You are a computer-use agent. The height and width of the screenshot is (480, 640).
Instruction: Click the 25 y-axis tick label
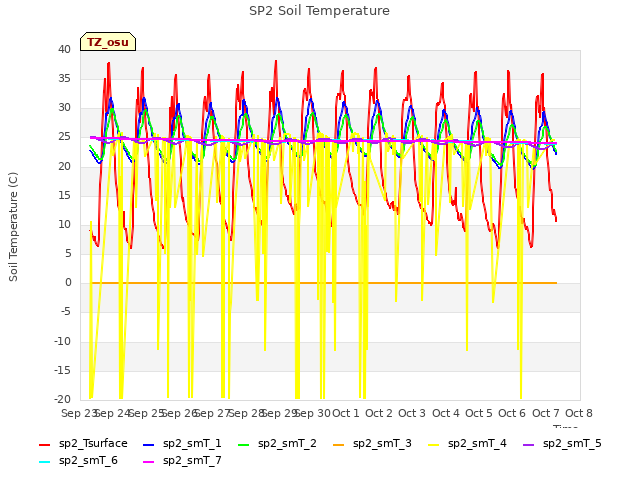point(64,137)
